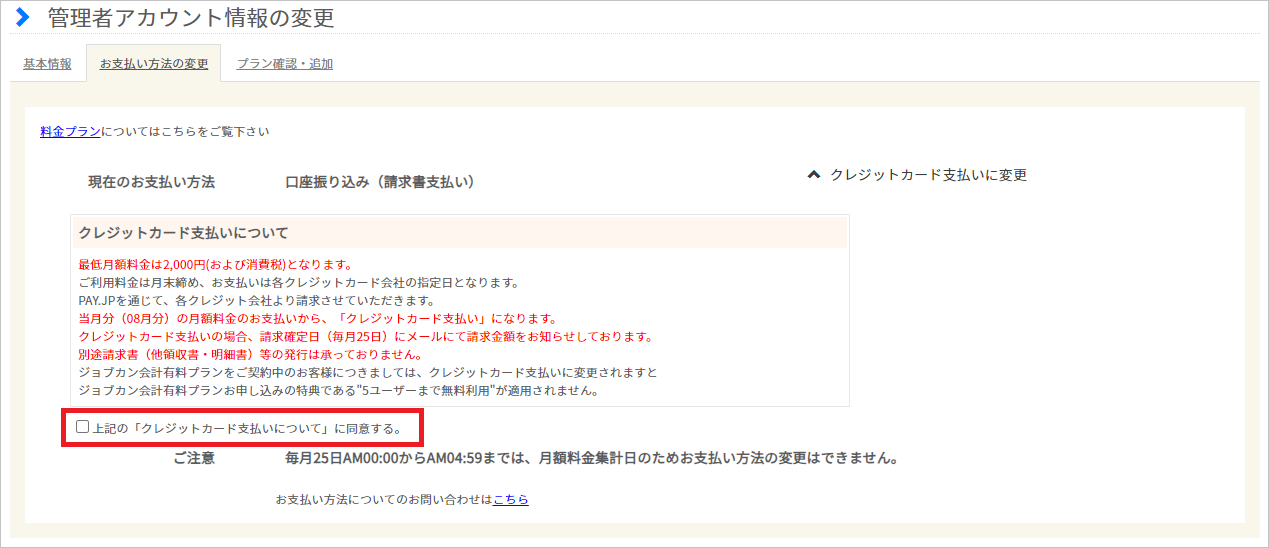This screenshot has width=1269, height=548.
Task: Select the お支払い方法の変更 tab
Action: click(x=154, y=64)
